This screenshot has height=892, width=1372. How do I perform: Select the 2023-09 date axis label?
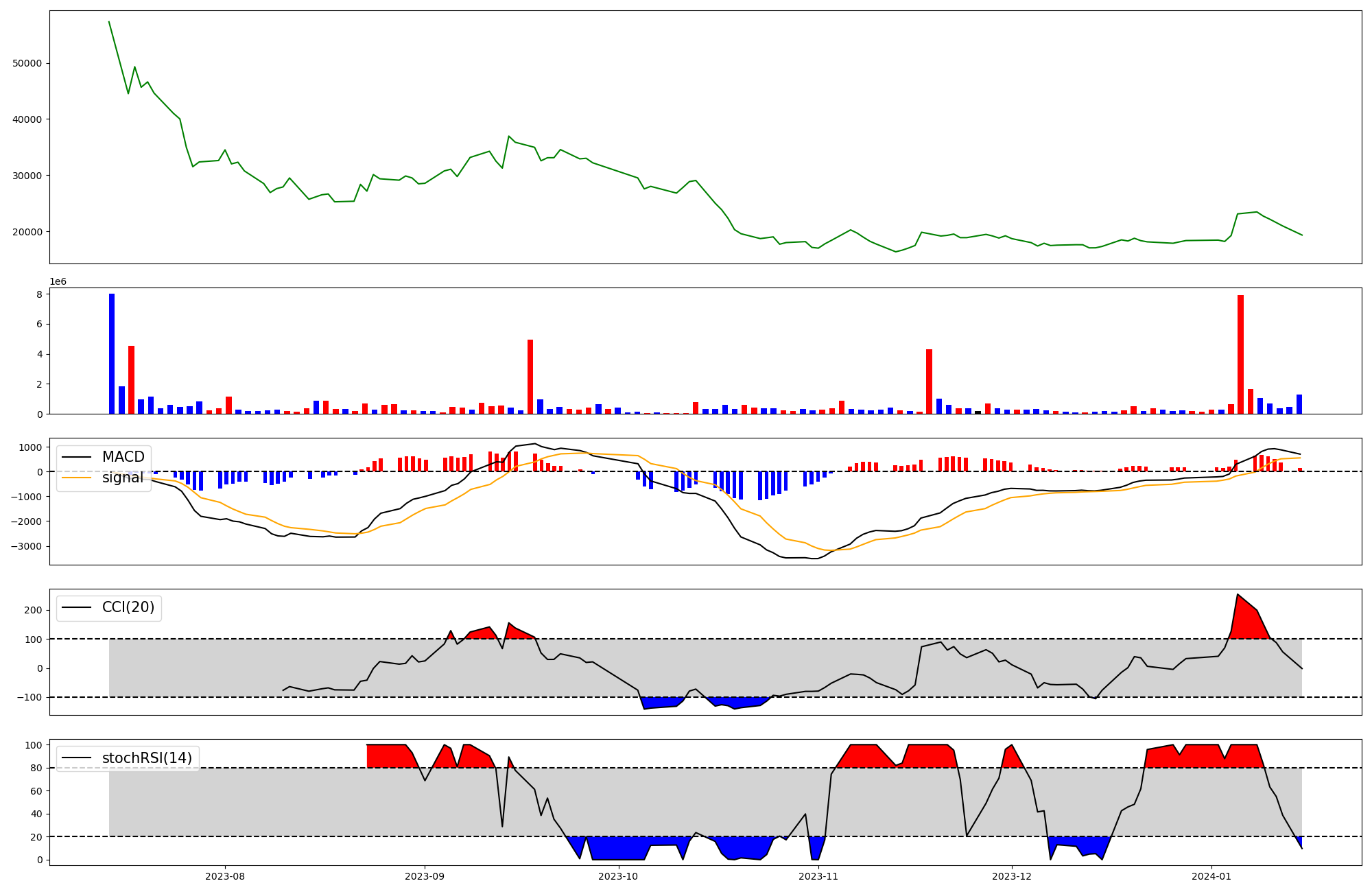click(425, 876)
